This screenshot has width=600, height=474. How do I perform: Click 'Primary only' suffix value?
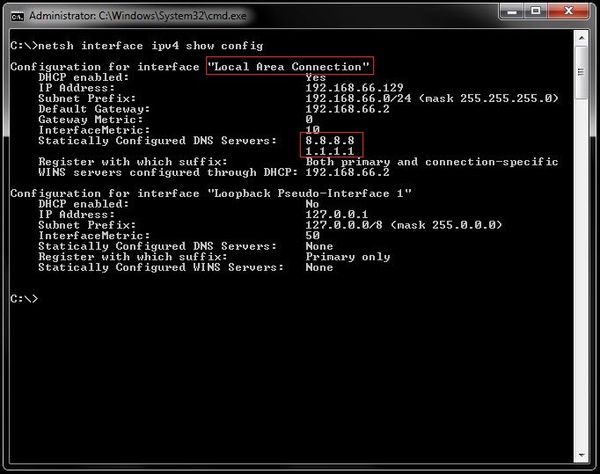click(347, 257)
